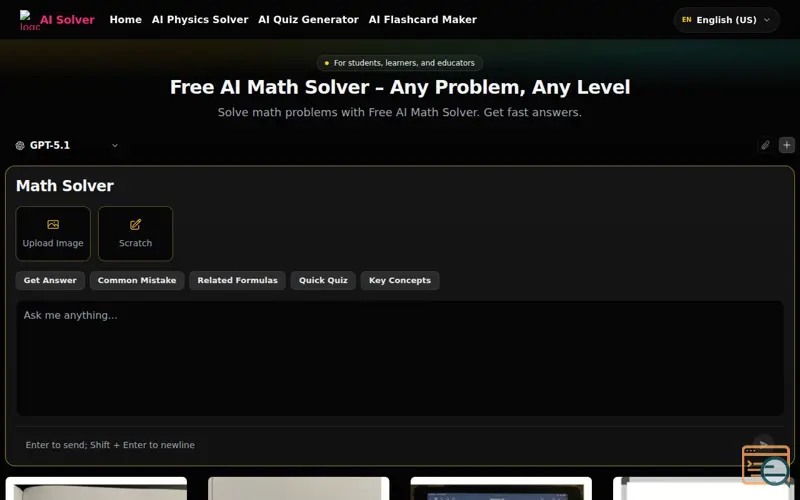Click the AI Solver logo image
This screenshot has width=800, height=500.
click(30, 20)
